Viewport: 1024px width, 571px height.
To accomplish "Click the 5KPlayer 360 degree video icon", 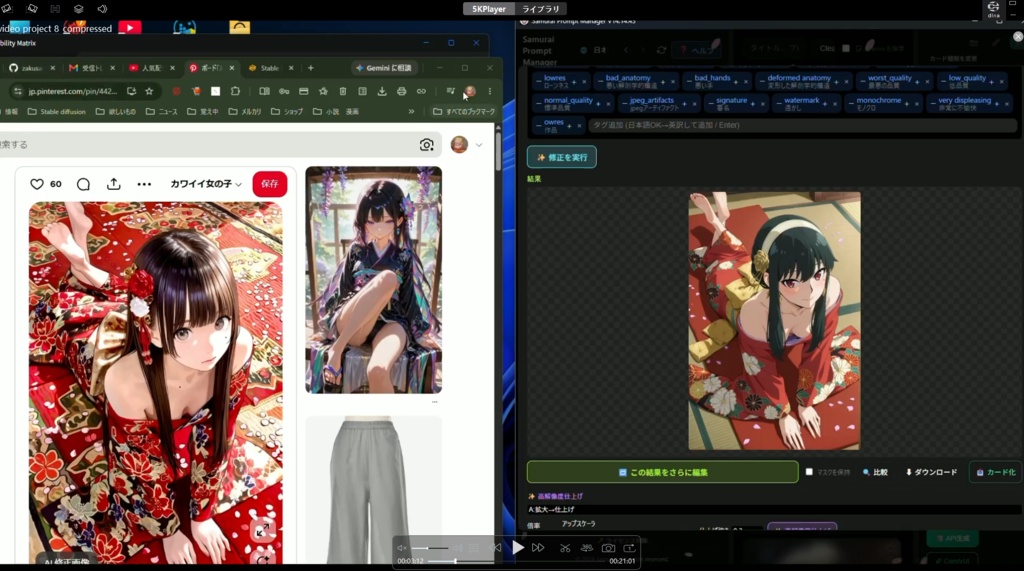I will click(586, 548).
